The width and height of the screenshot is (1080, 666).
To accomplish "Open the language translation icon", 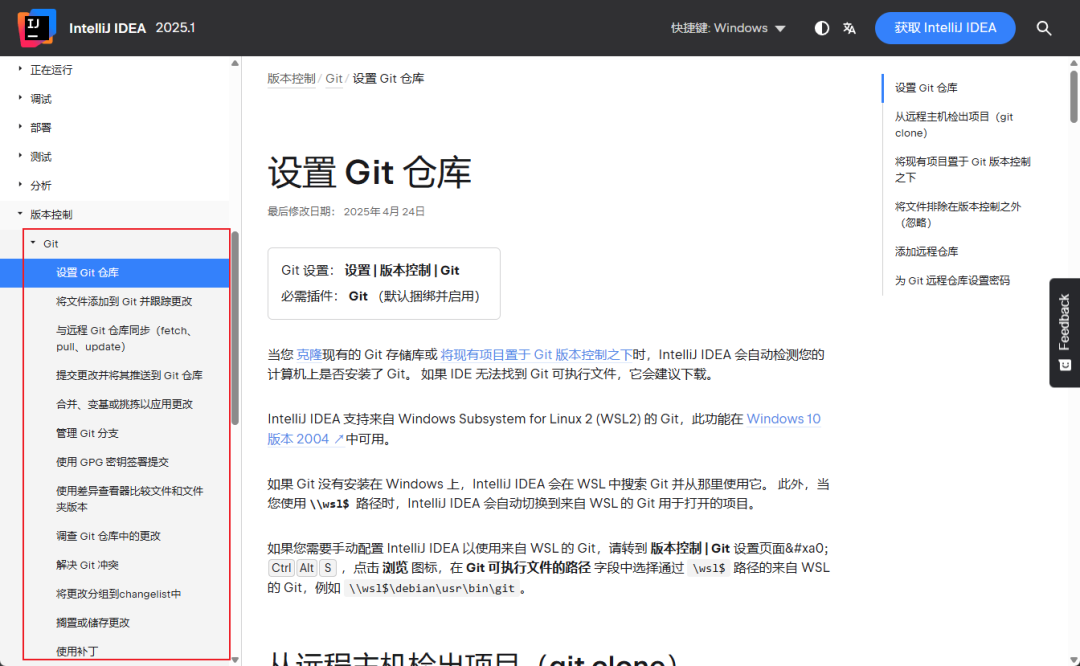I will (849, 28).
